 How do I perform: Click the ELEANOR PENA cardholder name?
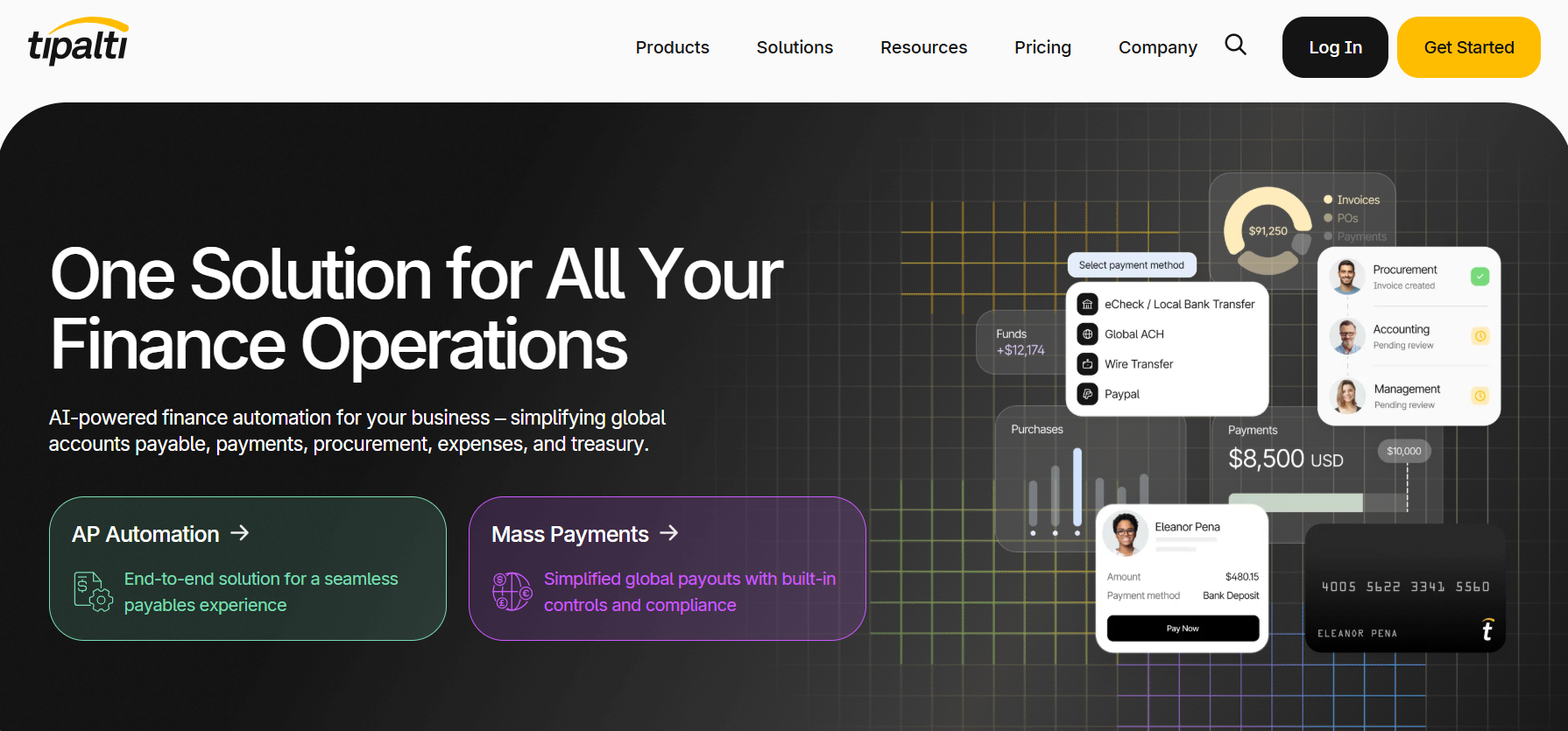point(1357,633)
